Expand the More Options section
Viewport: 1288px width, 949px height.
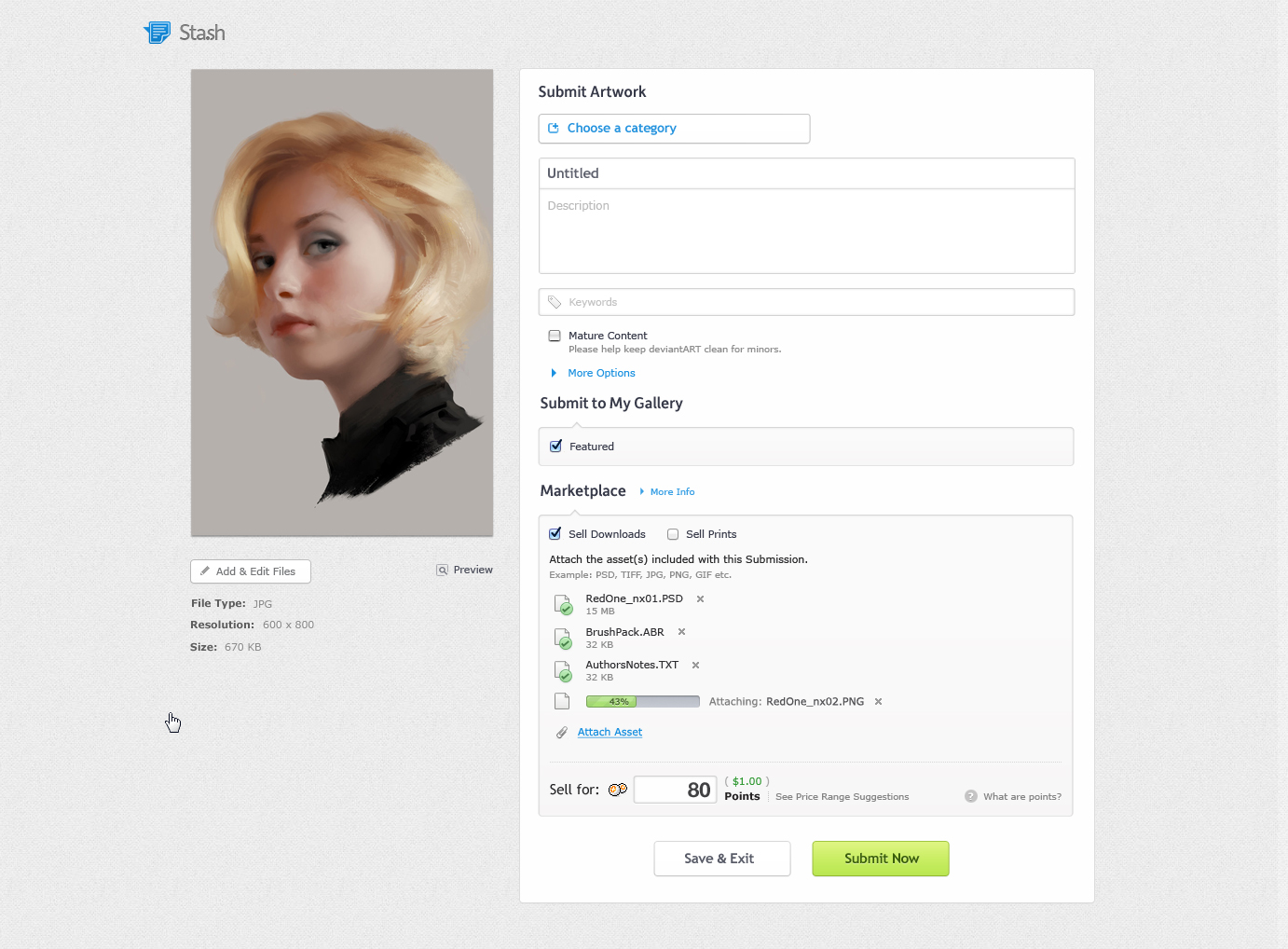601,372
